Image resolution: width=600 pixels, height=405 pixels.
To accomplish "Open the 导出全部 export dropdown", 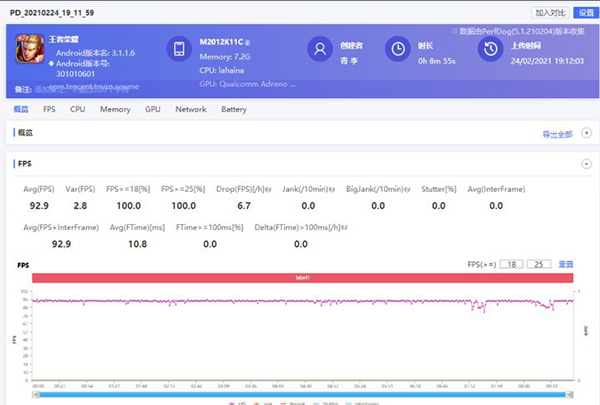I will 559,133.
